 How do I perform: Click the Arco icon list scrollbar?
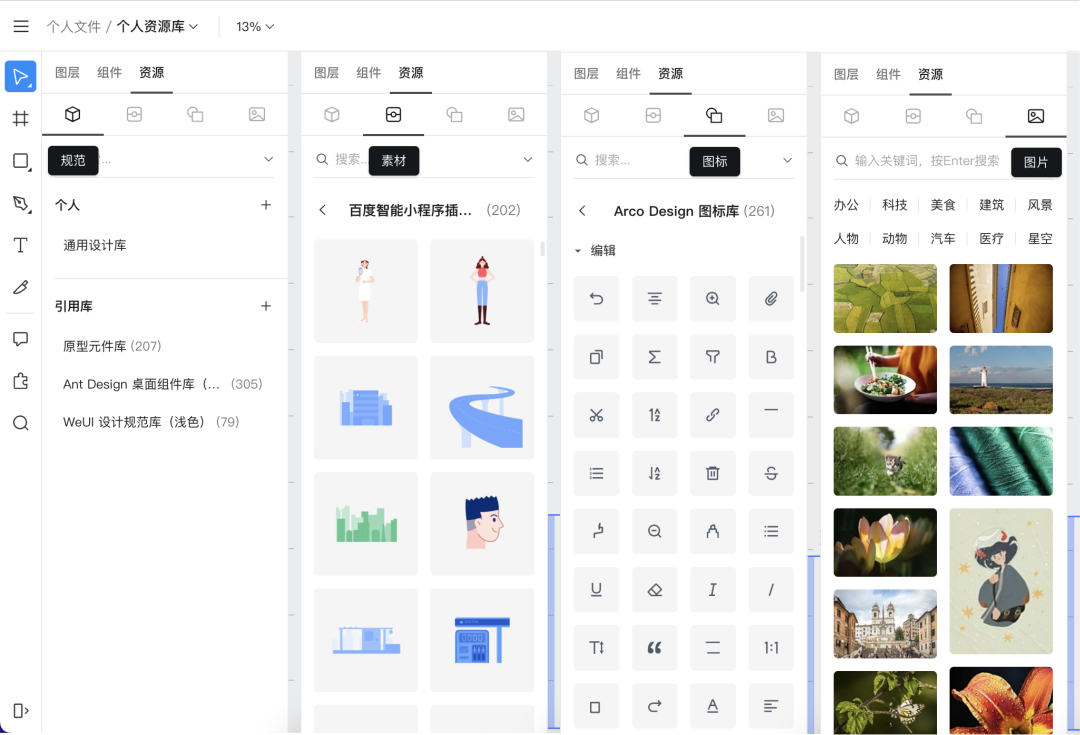point(802,264)
